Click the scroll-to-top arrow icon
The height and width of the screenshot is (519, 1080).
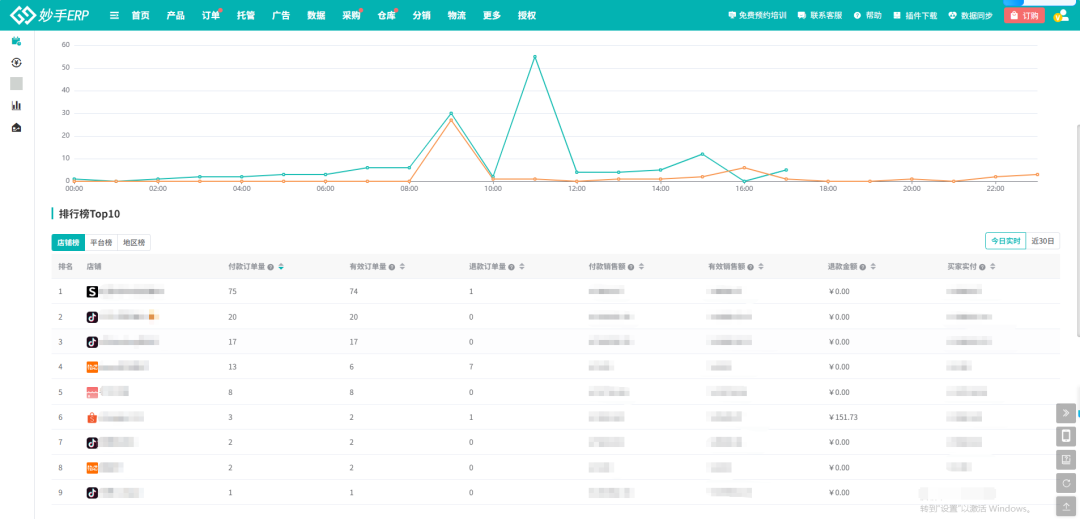(1066, 507)
